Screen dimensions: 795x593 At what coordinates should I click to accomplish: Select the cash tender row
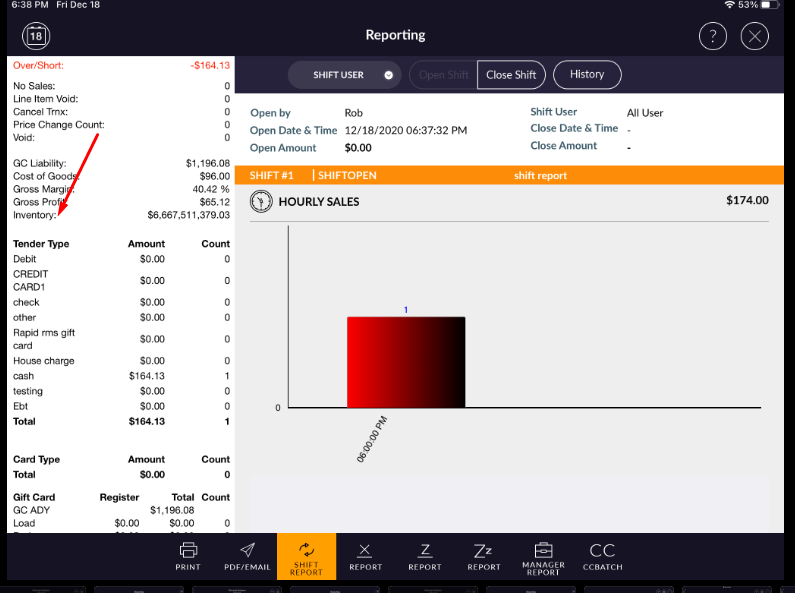pos(120,376)
